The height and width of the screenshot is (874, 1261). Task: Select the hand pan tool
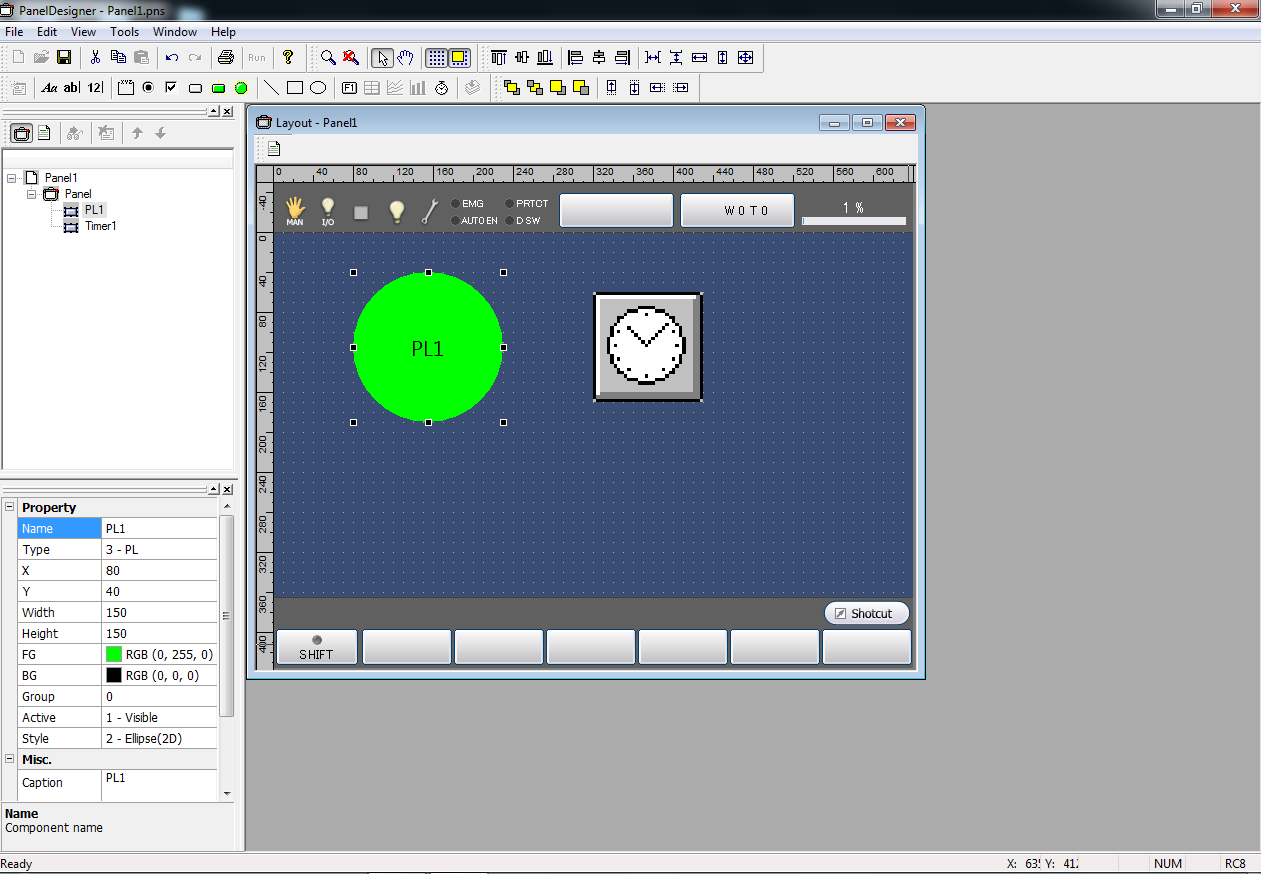pos(406,58)
